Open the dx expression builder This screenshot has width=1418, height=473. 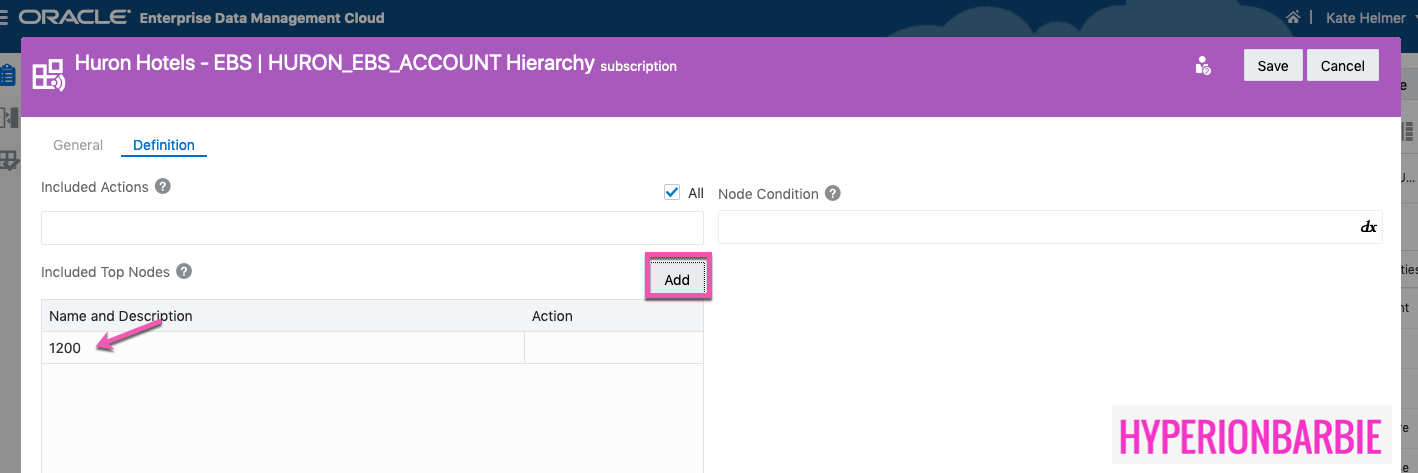(x=1368, y=228)
